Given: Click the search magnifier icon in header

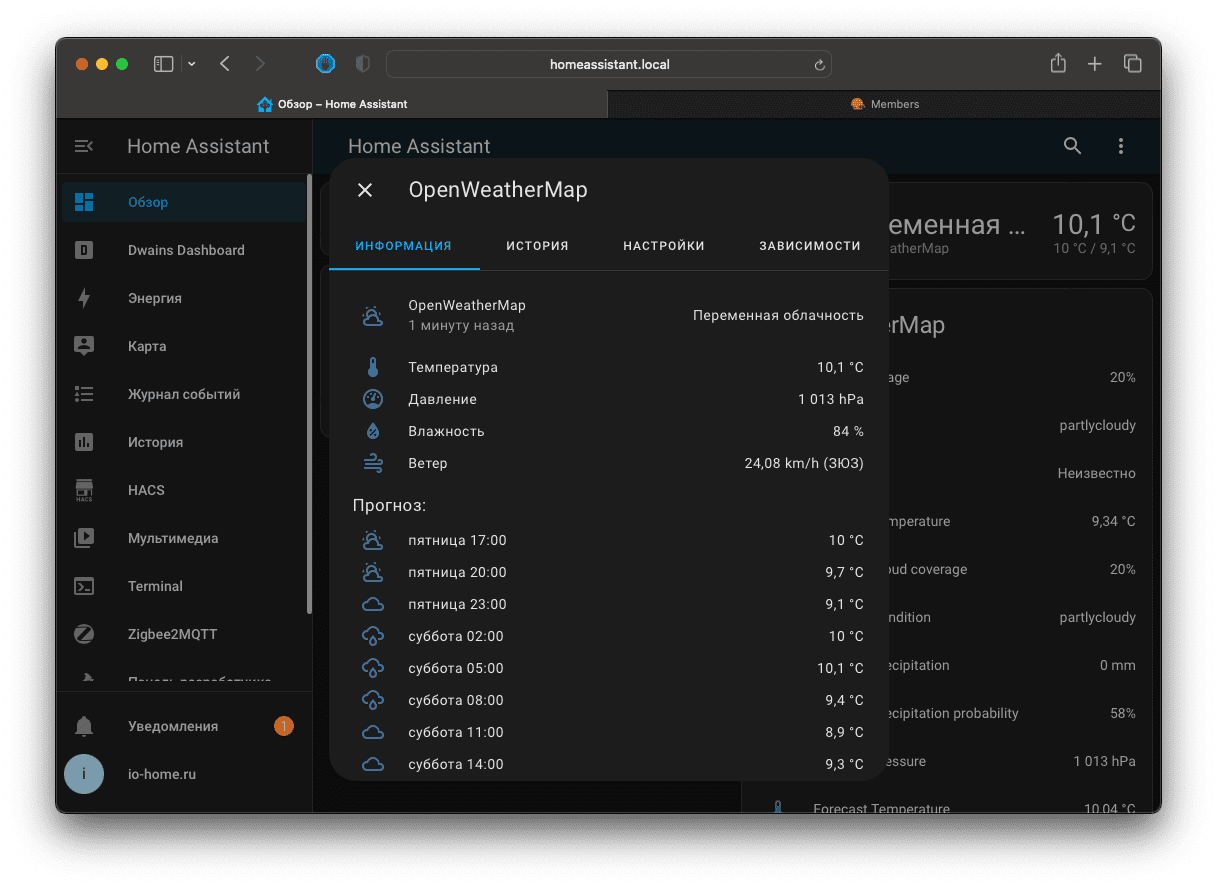Looking at the screenshot, I should point(1072,146).
